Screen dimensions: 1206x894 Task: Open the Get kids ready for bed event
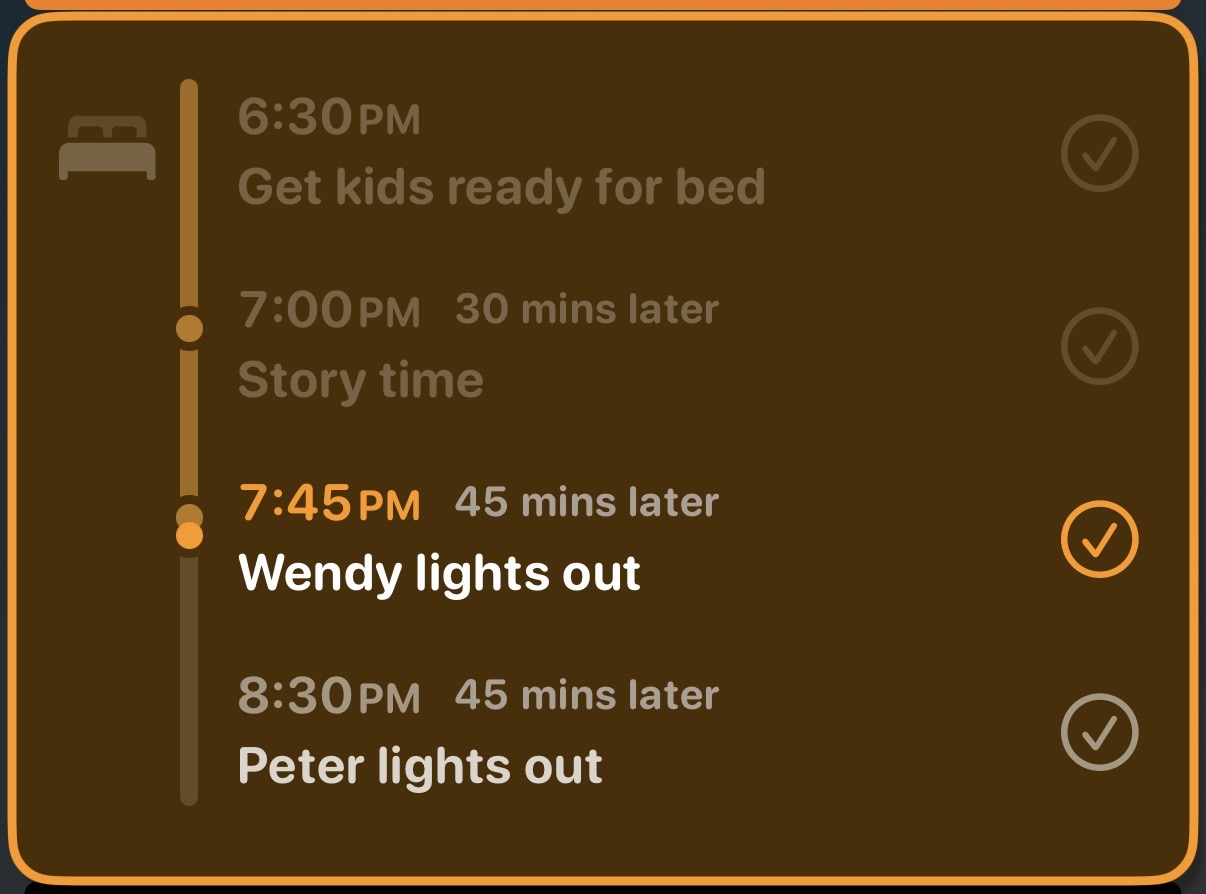[501, 187]
